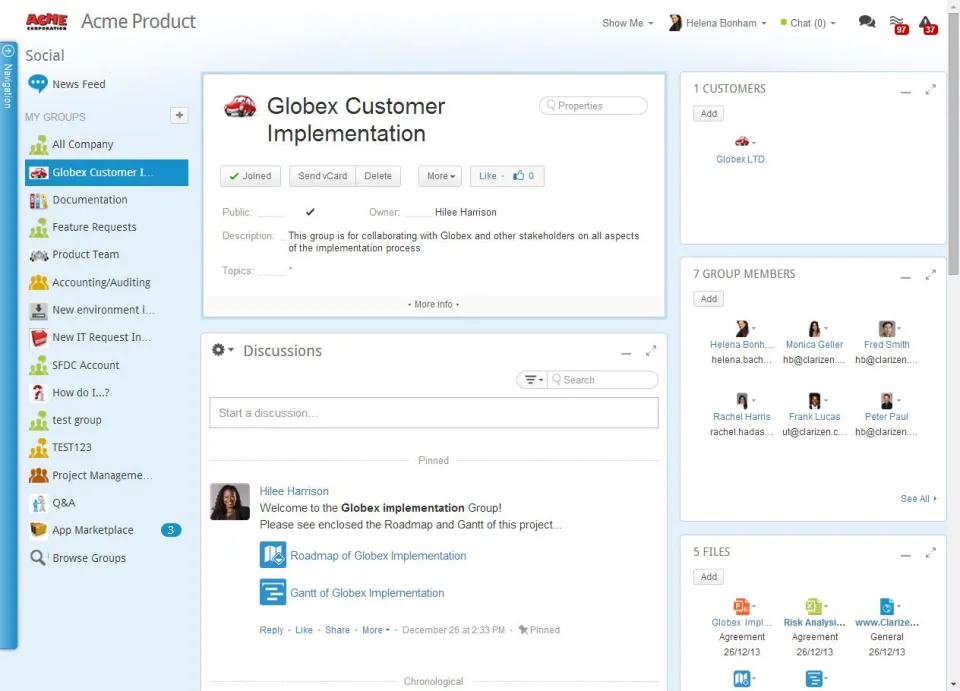
Task: Click the add group plus icon beside My Groups
Action: pyautogui.click(x=179, y=115)
